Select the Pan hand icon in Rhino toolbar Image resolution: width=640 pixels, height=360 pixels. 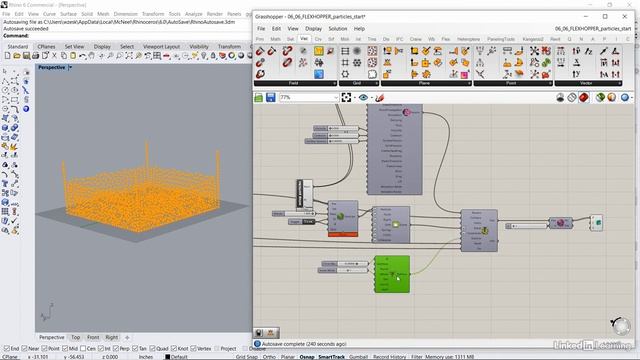click(x=91, y=56)
